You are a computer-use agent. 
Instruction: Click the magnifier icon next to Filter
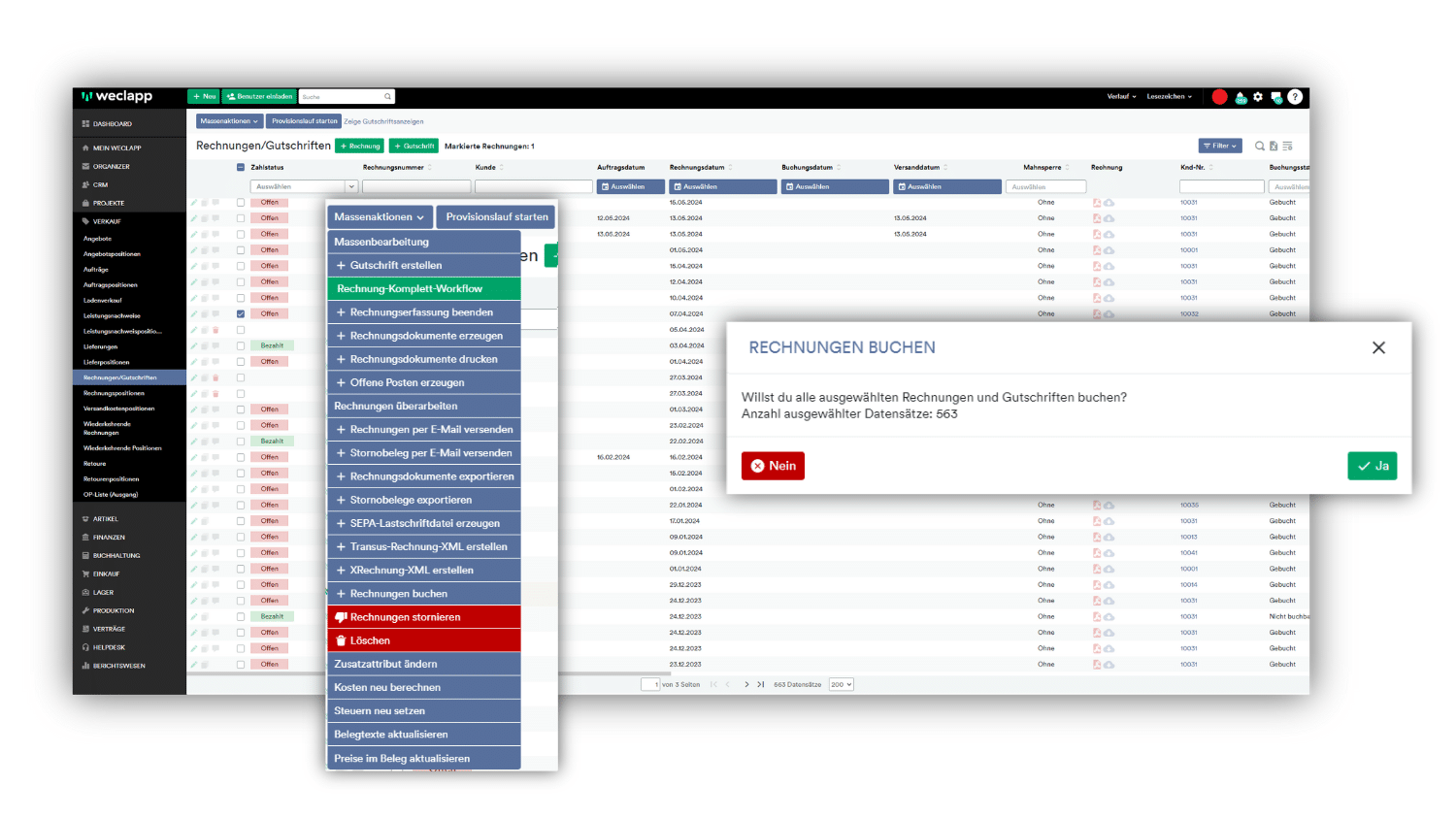pos(1260,147)
